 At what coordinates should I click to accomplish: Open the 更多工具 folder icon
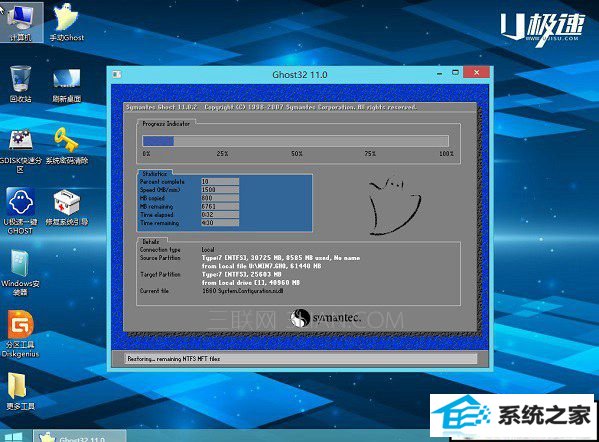[20, 391]
